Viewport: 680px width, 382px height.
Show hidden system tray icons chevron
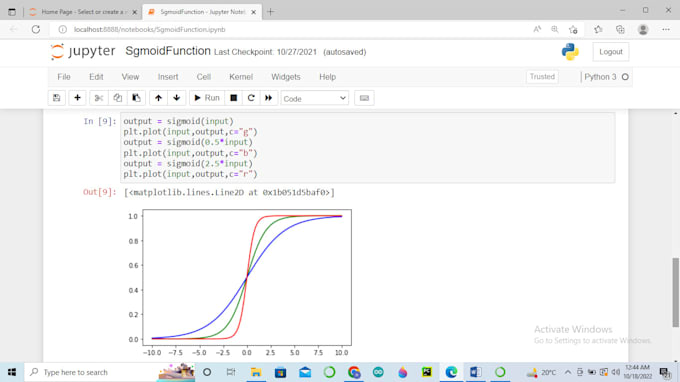tap(568, 372)
